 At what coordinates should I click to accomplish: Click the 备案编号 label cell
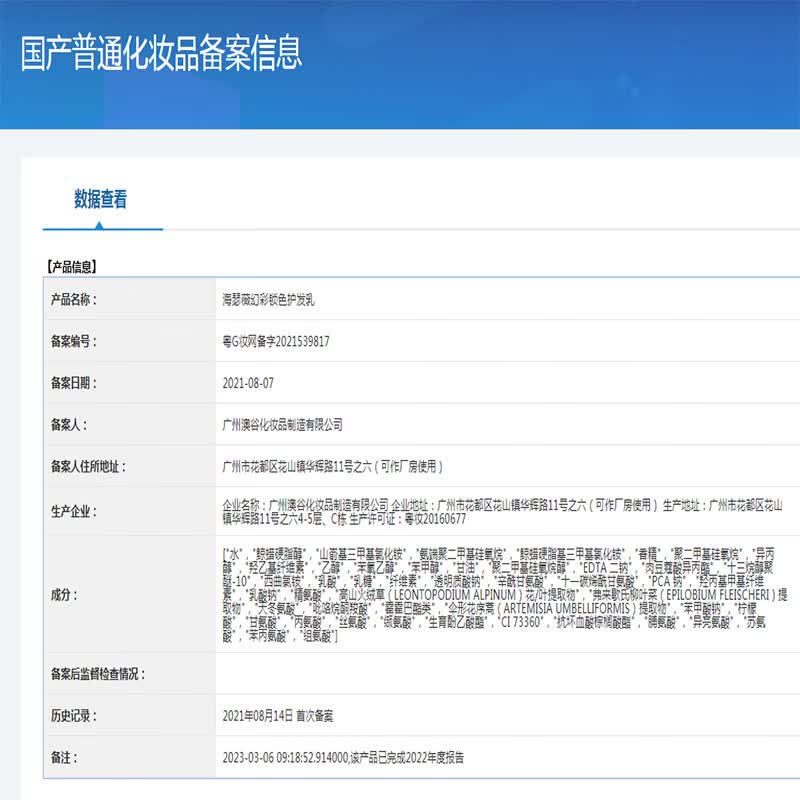(x=130, y=341)
